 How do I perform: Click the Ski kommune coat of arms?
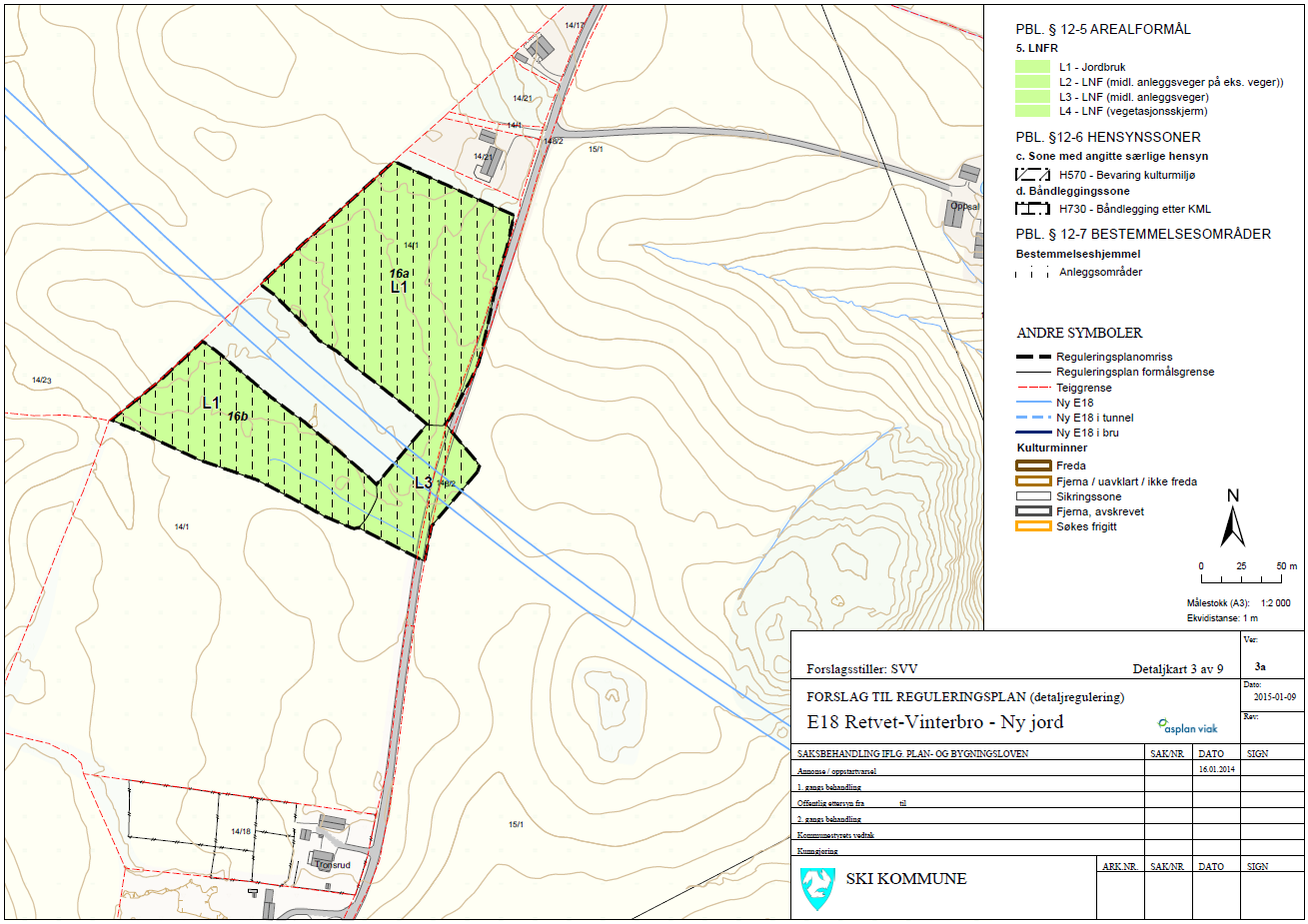(818, 887)
